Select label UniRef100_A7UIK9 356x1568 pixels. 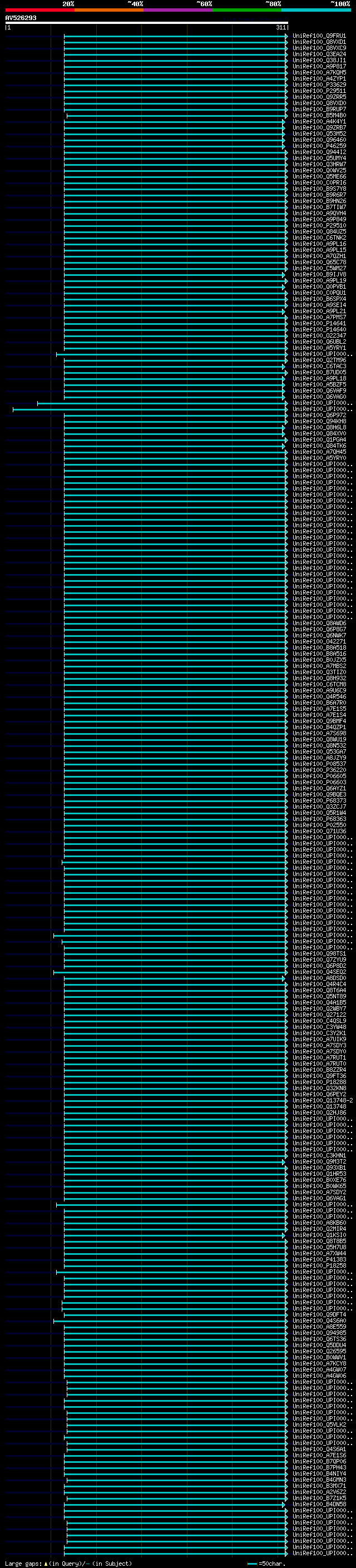tap(319, 1039)
